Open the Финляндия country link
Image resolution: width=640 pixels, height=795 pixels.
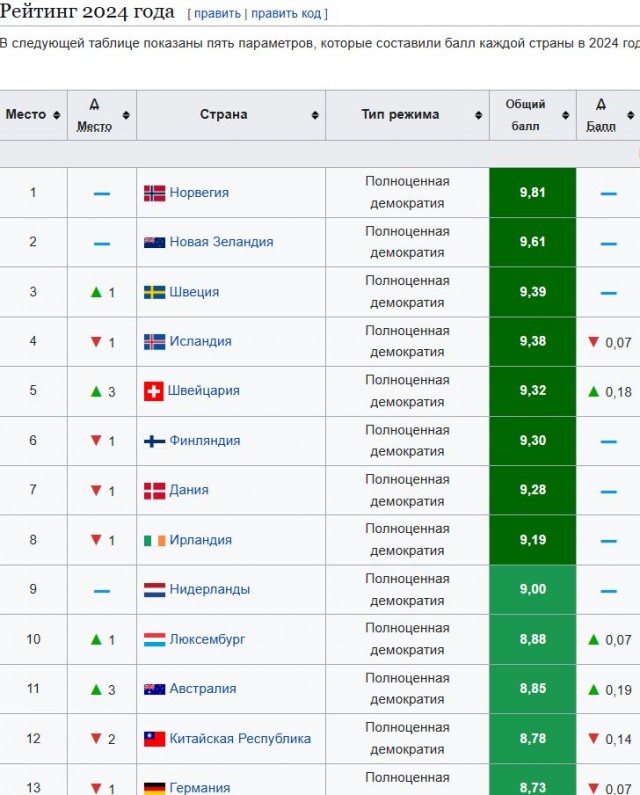tap(205, 441)
